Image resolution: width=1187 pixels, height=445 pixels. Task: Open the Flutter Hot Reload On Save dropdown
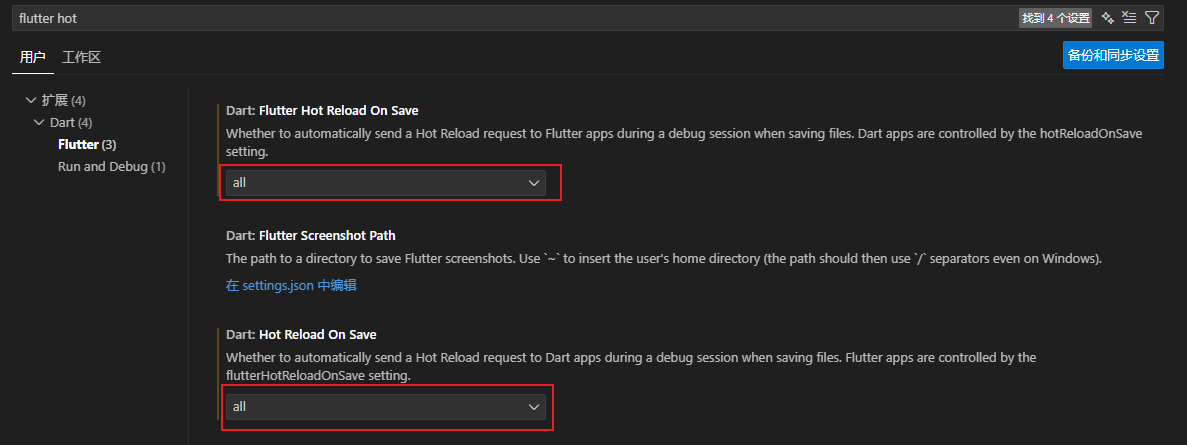[385, 183]
